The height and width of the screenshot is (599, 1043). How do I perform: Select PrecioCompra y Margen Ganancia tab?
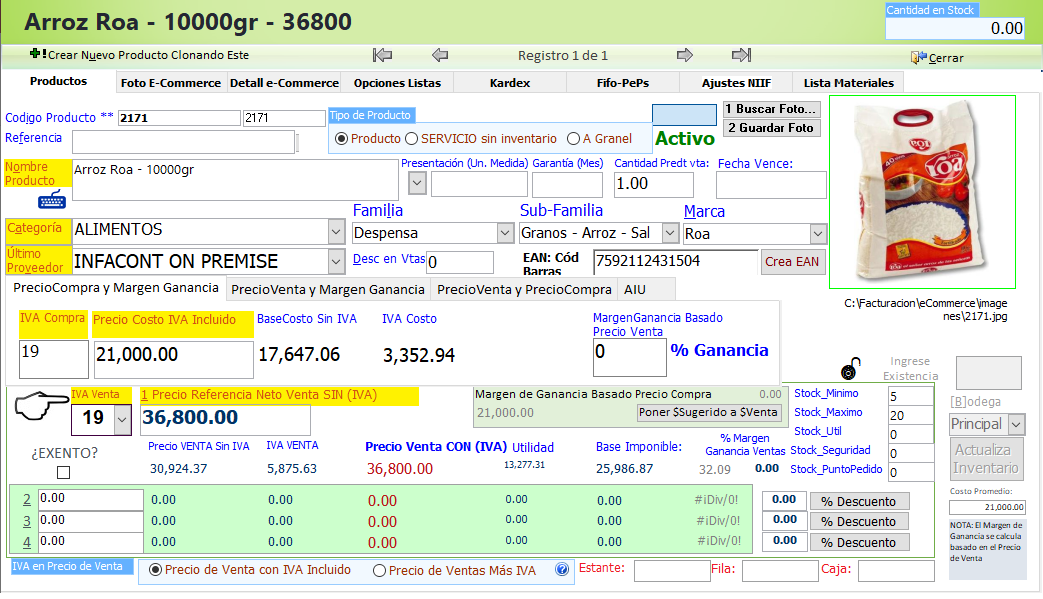point(116,288)
